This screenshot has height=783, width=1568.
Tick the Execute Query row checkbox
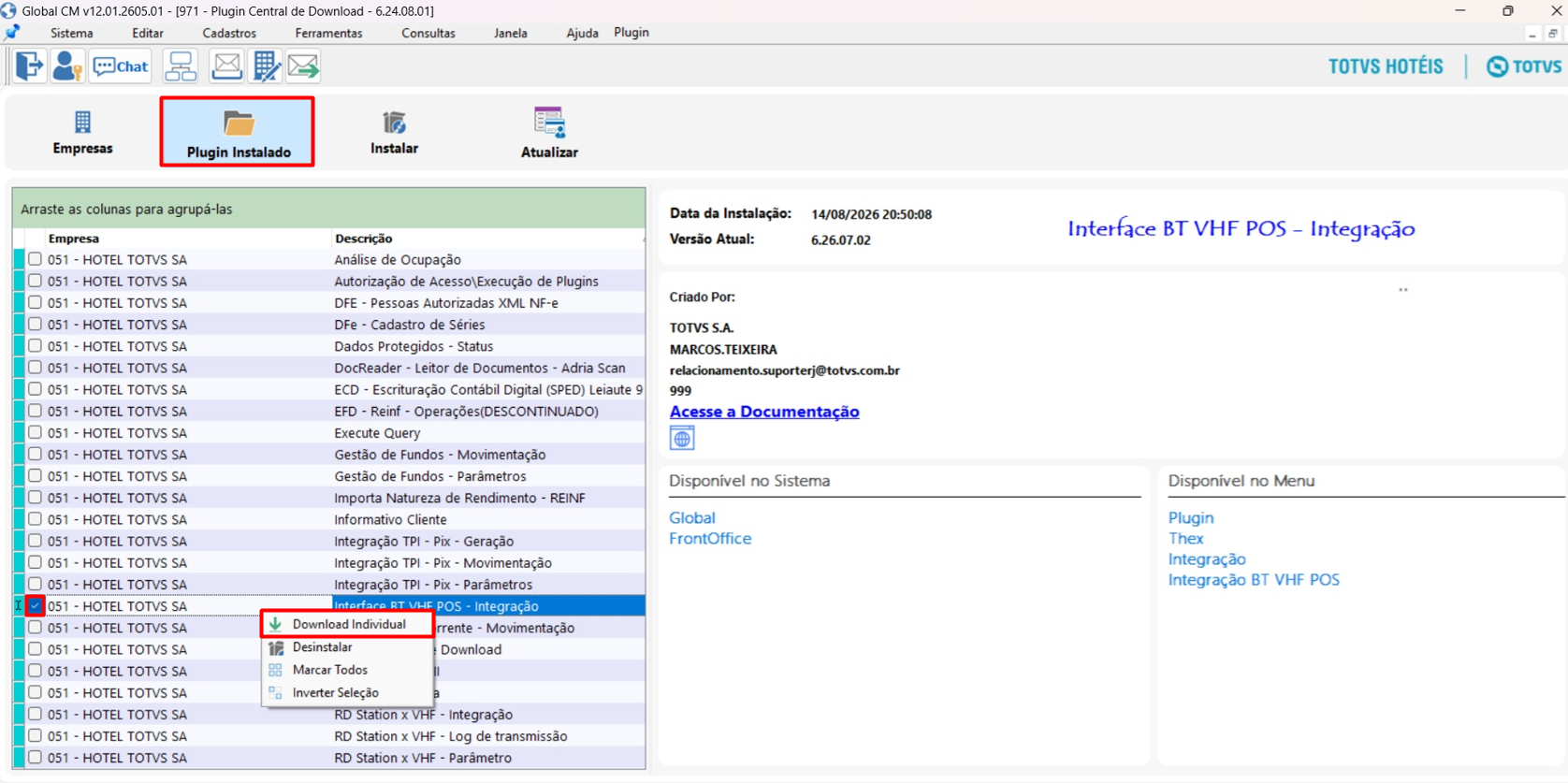[x=35, y=432]
